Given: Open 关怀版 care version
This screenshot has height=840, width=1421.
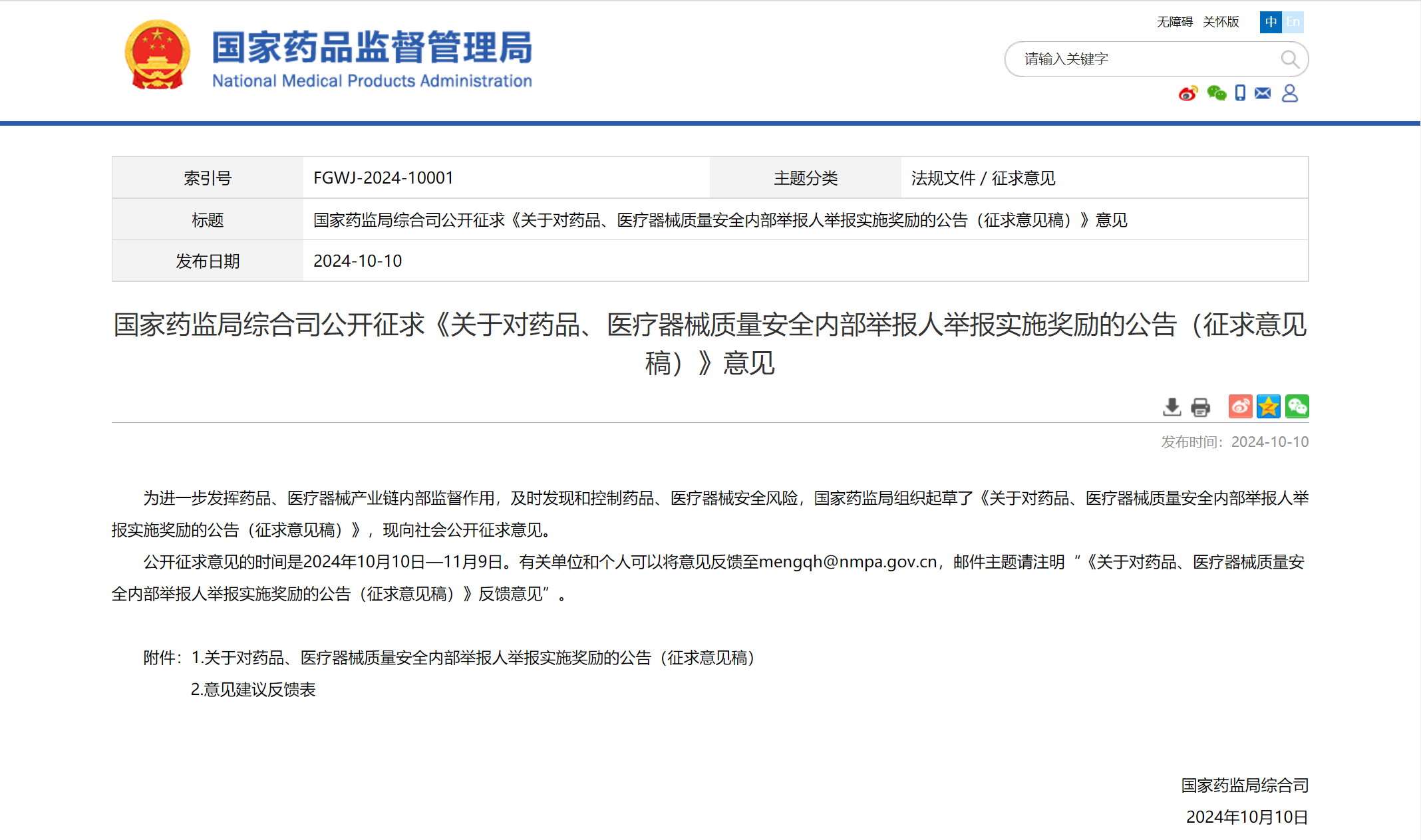Looking at the screenshot, I should click(1221, 22).
